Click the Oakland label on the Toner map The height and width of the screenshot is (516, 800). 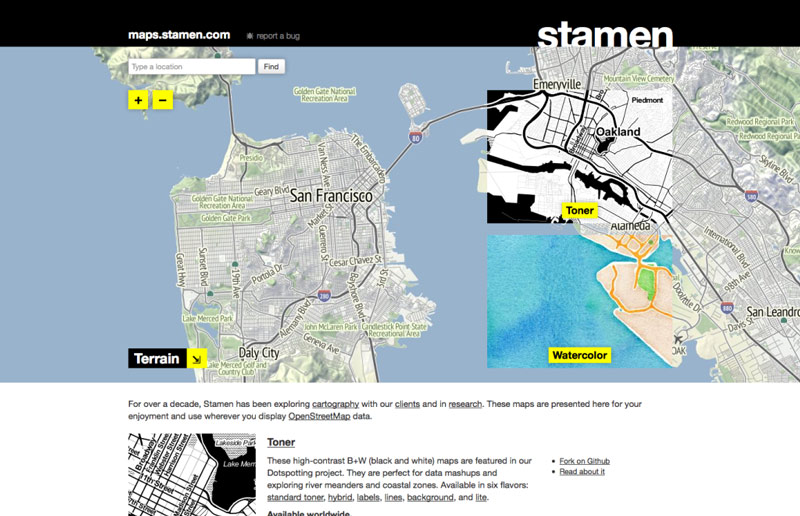point(618,132)
